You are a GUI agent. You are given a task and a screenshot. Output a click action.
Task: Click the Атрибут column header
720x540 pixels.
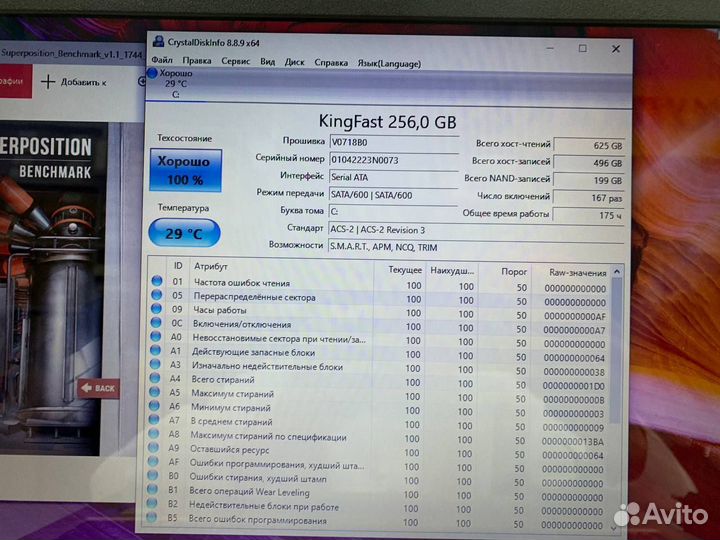coord(211,267)
